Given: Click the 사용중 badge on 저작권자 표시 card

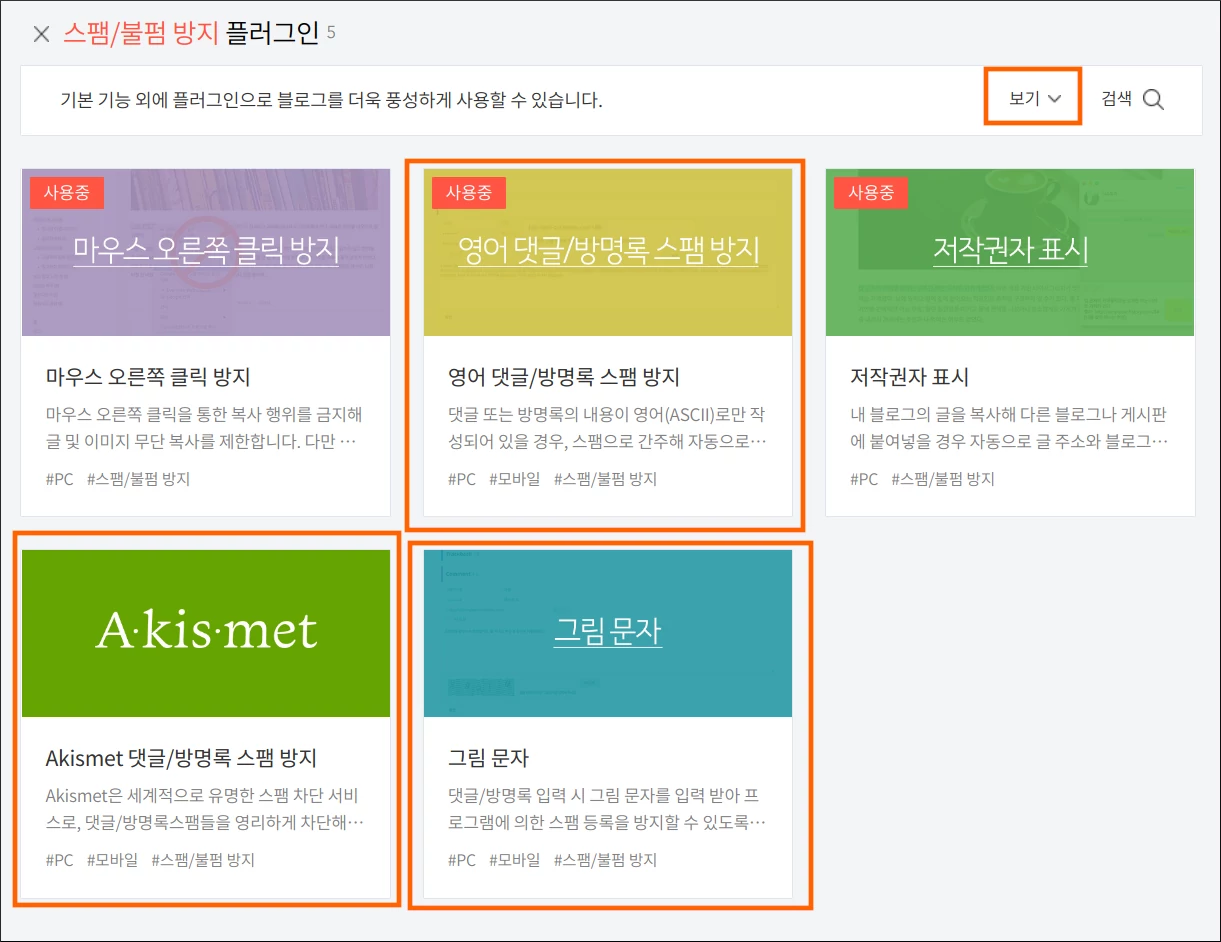Looking at the screenshot, I should [x=871, y=193].
